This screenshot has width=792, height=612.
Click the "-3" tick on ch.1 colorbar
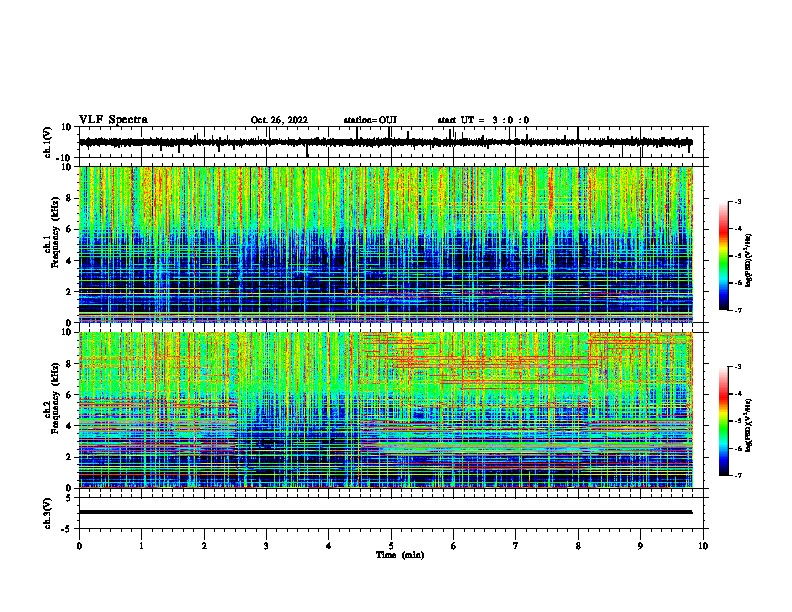(x=737, y=202)
